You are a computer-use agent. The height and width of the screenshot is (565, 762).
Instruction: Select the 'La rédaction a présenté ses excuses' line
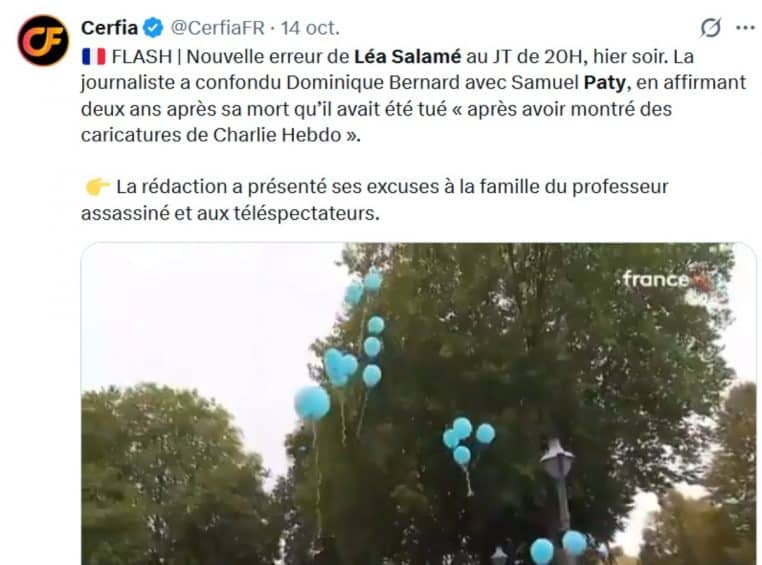pyautogui.click(x=392, y=187)
